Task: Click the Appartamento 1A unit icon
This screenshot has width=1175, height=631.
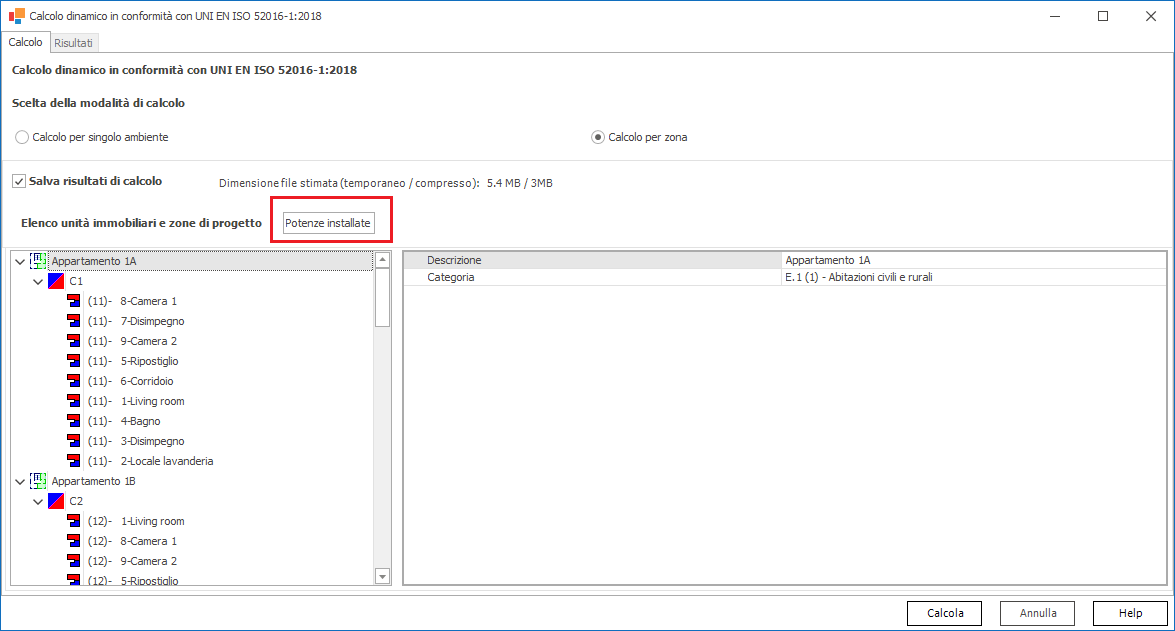Action: [38, 261]
